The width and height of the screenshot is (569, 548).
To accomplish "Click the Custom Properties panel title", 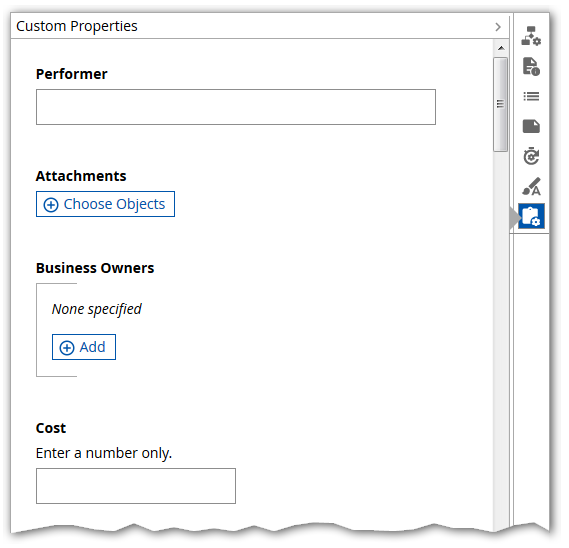I will tap(77, 26).
